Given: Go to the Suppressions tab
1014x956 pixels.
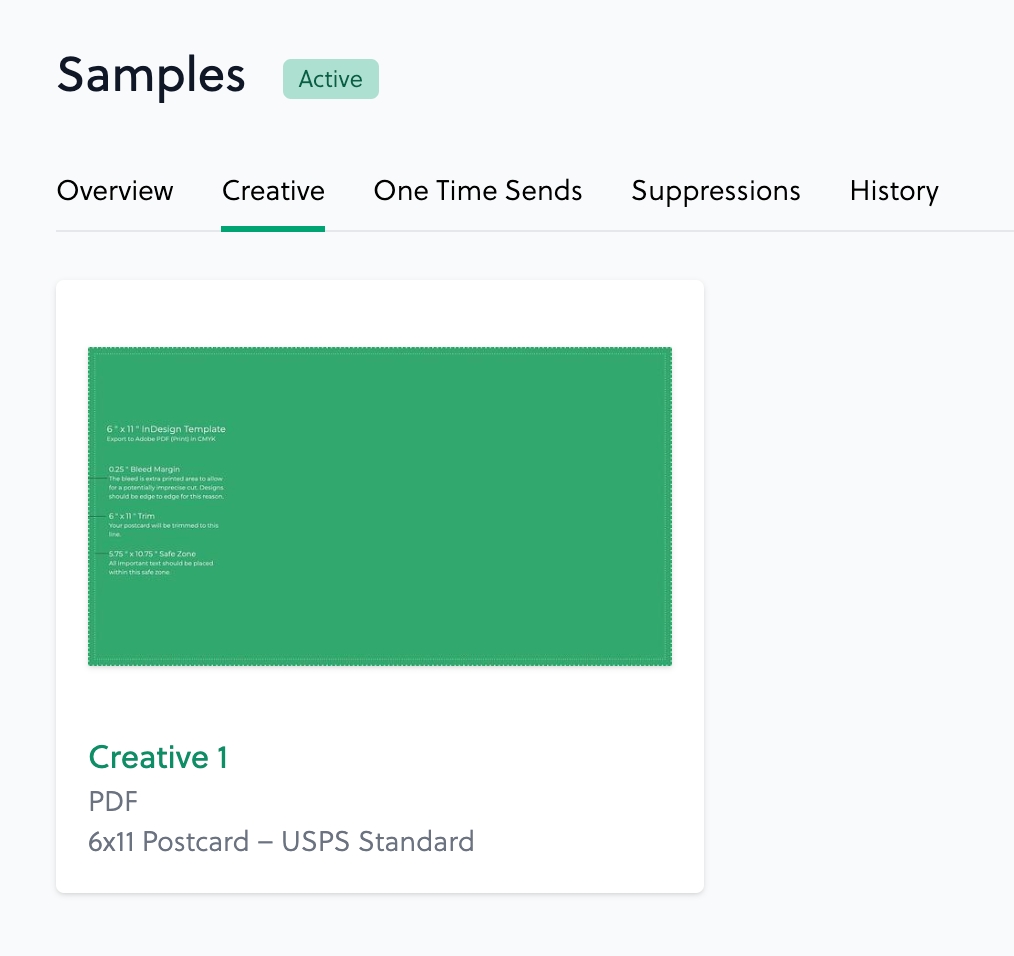Looking at the screenshot, I should tap(716, 191).
